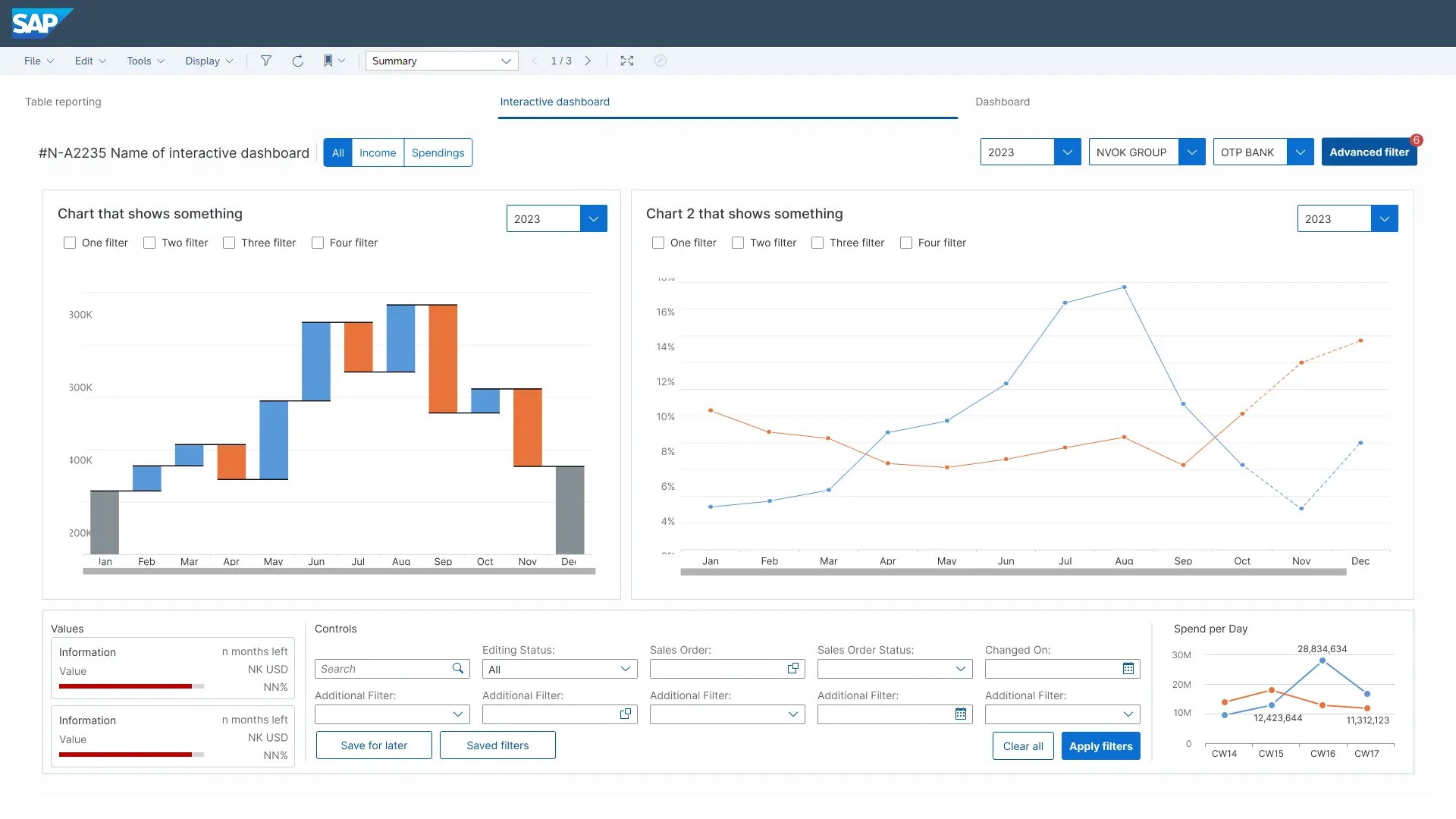Switch to the Table reporting tab
This screenshot has width=1456, height=819.
(63, 102)
